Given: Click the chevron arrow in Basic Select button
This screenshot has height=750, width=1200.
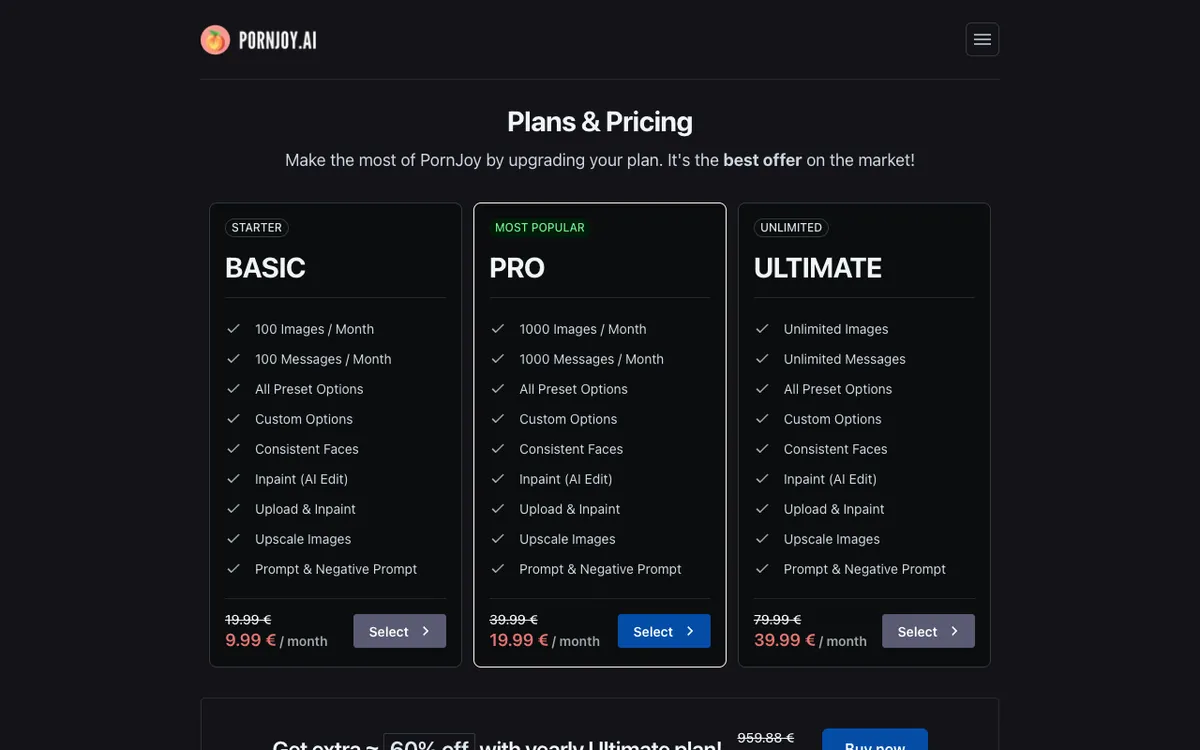Looking at the screenshot, I should (425, 631).
